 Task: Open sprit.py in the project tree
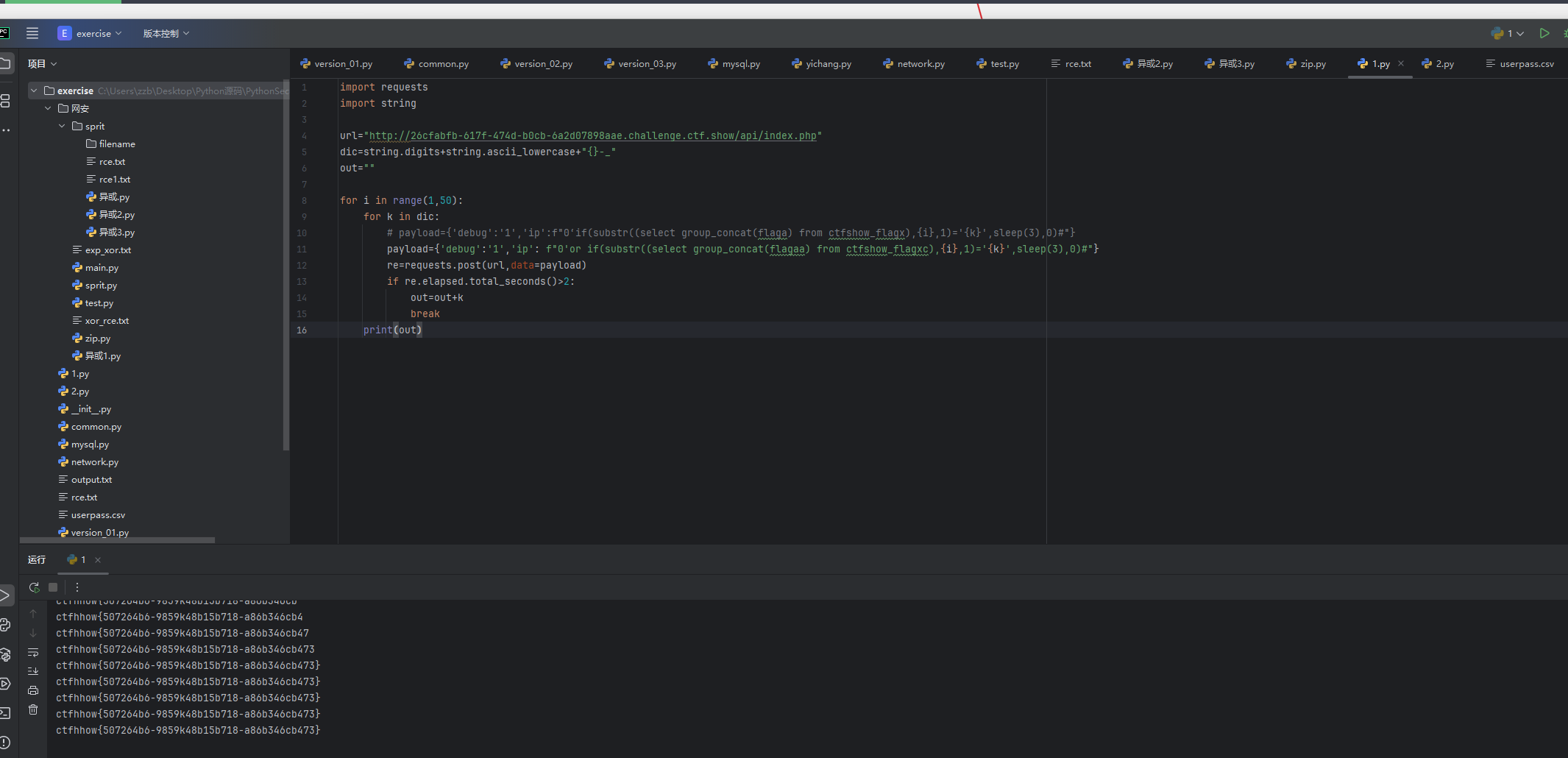click(94, 285)
